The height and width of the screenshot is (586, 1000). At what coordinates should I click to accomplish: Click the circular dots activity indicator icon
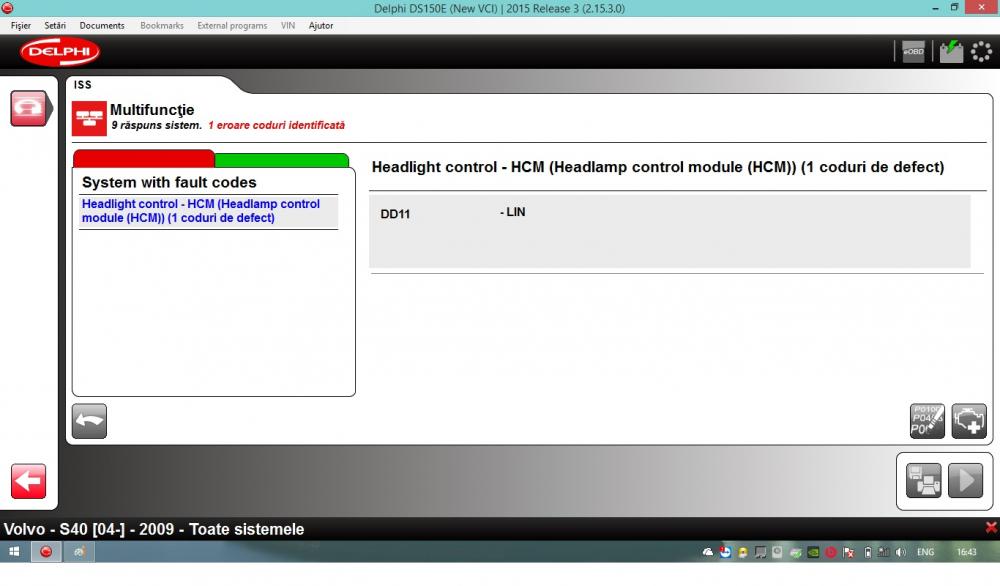(981, 52)
